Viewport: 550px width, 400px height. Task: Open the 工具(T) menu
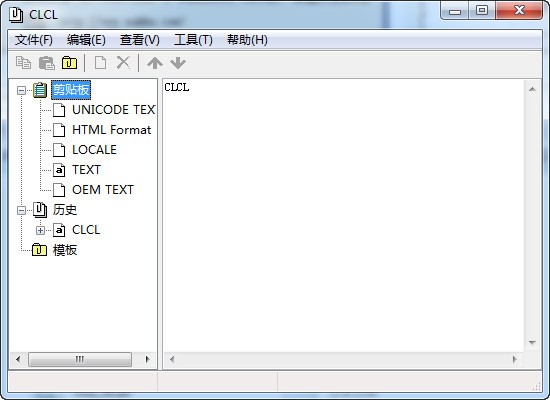click(193, 40)
